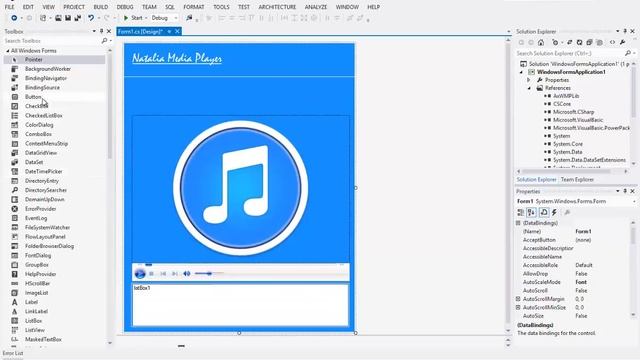Open the BUILD menu
The image size is (640, 360).
click(101, 7)
